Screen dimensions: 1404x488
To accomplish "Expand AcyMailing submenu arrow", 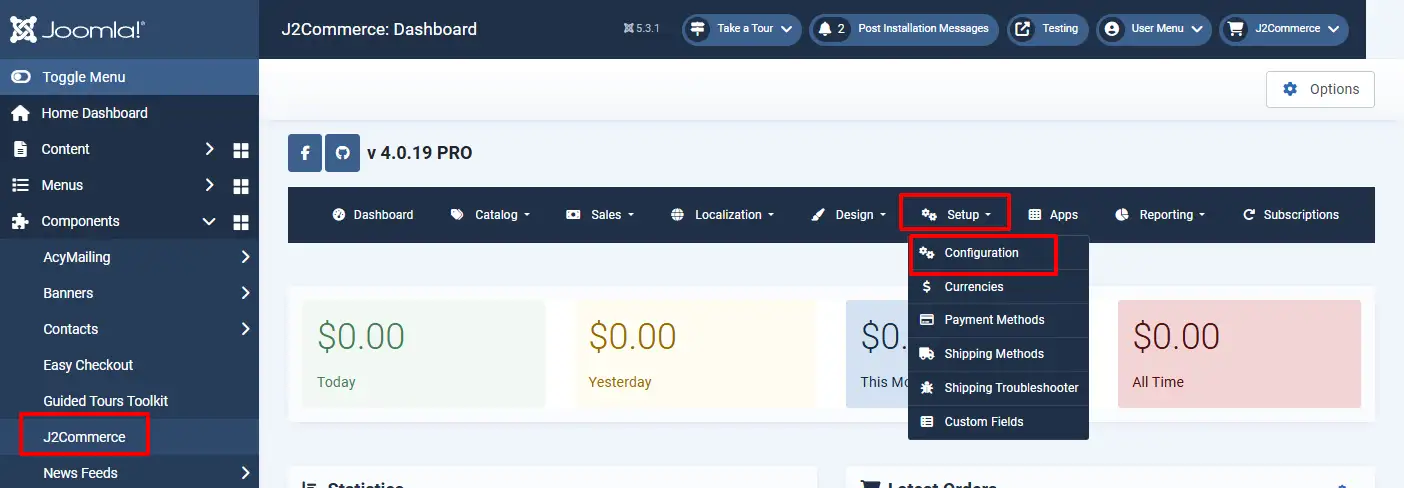I will click(x=245, y=257).
